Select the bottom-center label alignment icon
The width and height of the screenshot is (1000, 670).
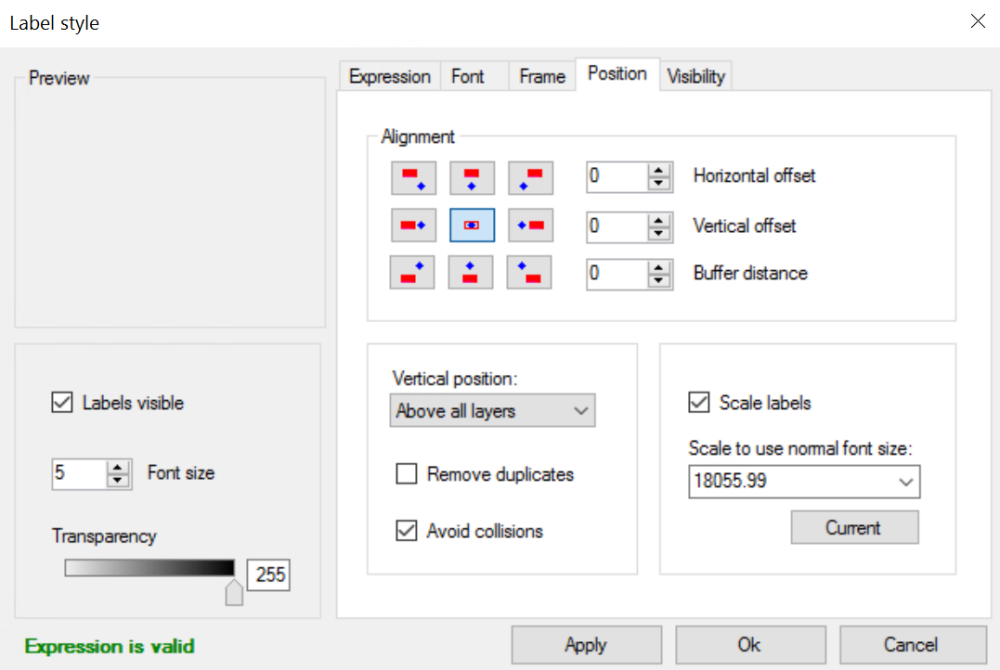tap(471, 272)
